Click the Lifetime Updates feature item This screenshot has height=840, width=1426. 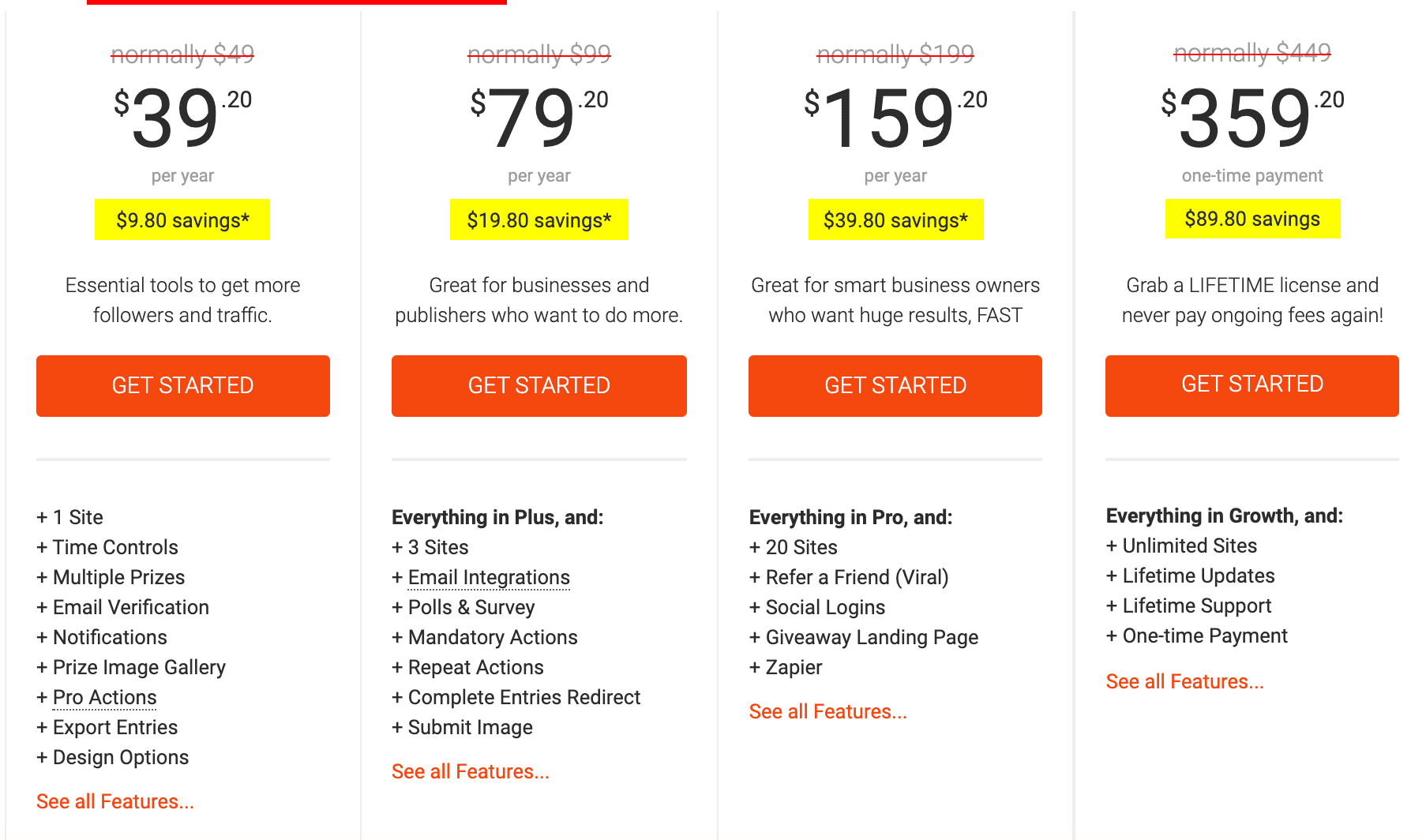coord(1198,576)
